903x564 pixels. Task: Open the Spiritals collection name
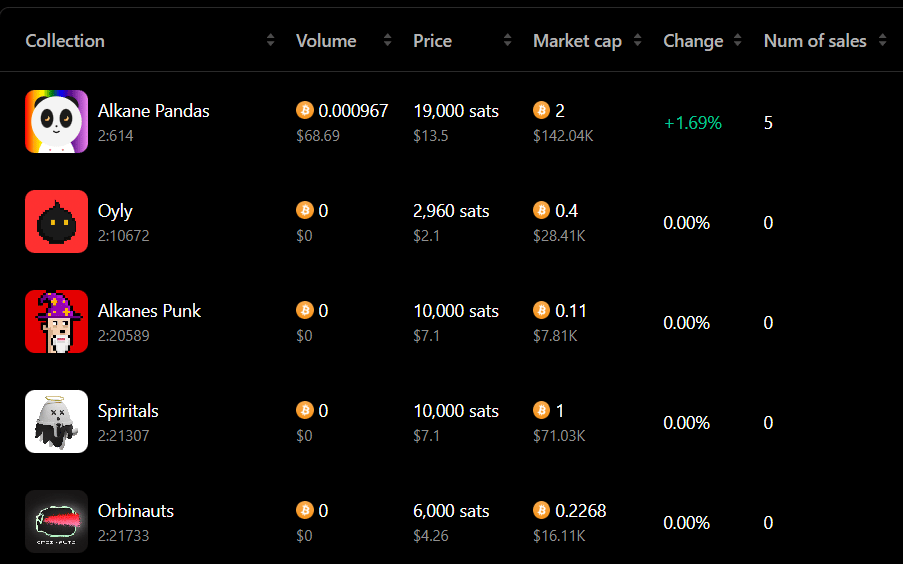[128, 411]
